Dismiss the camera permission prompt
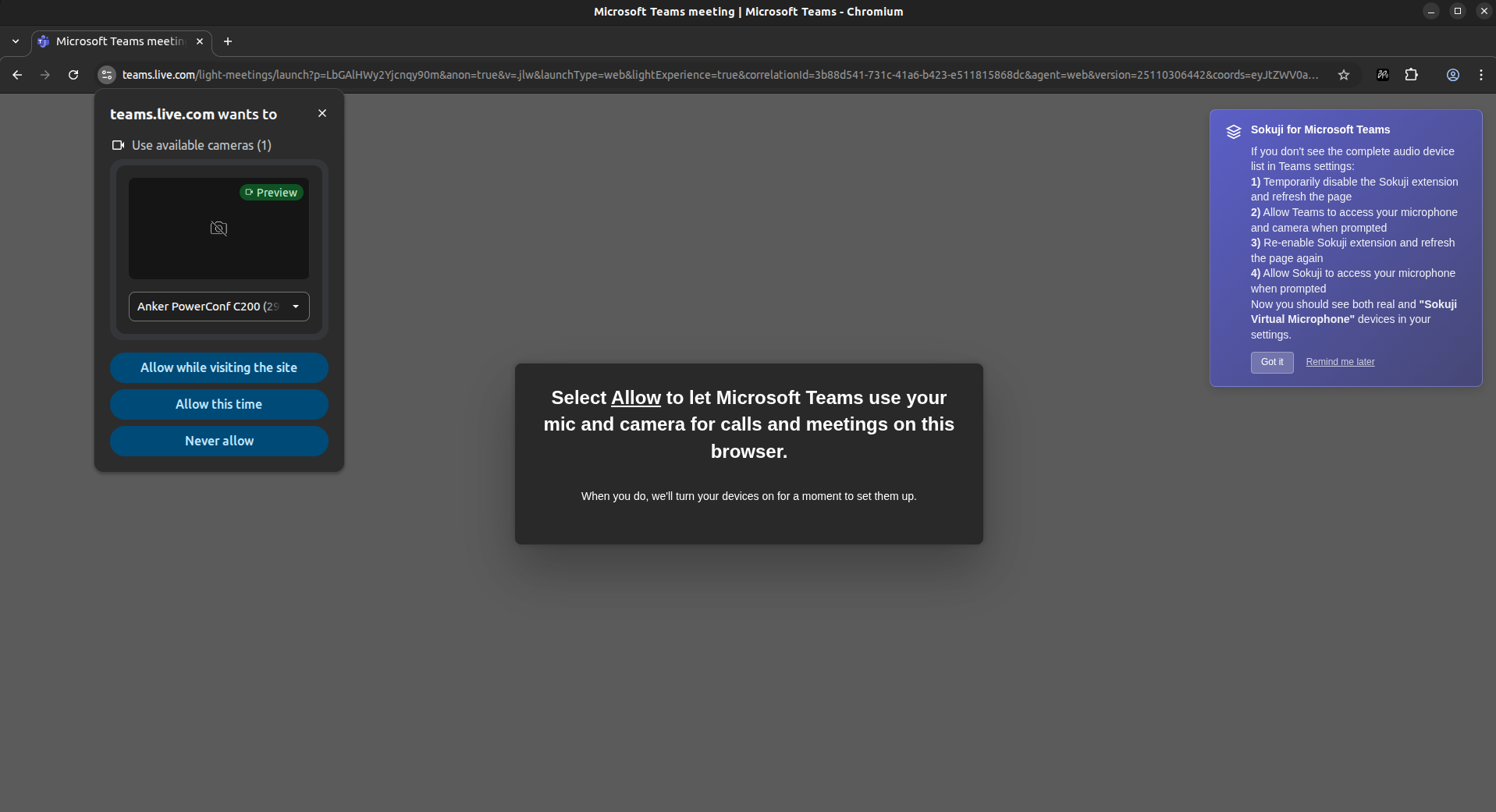The width and height of the screenshot is (1496, 812). 322,113
